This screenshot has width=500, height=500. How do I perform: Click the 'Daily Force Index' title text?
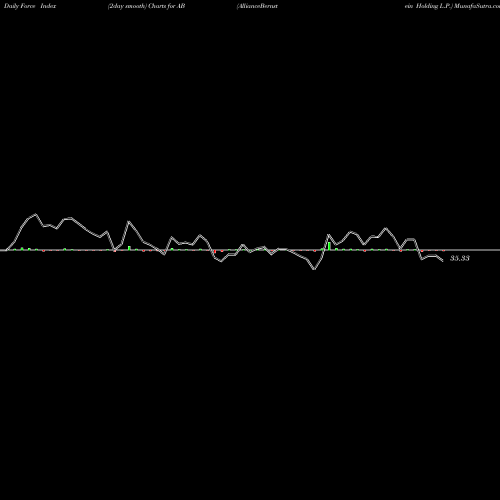coord(30,6)
